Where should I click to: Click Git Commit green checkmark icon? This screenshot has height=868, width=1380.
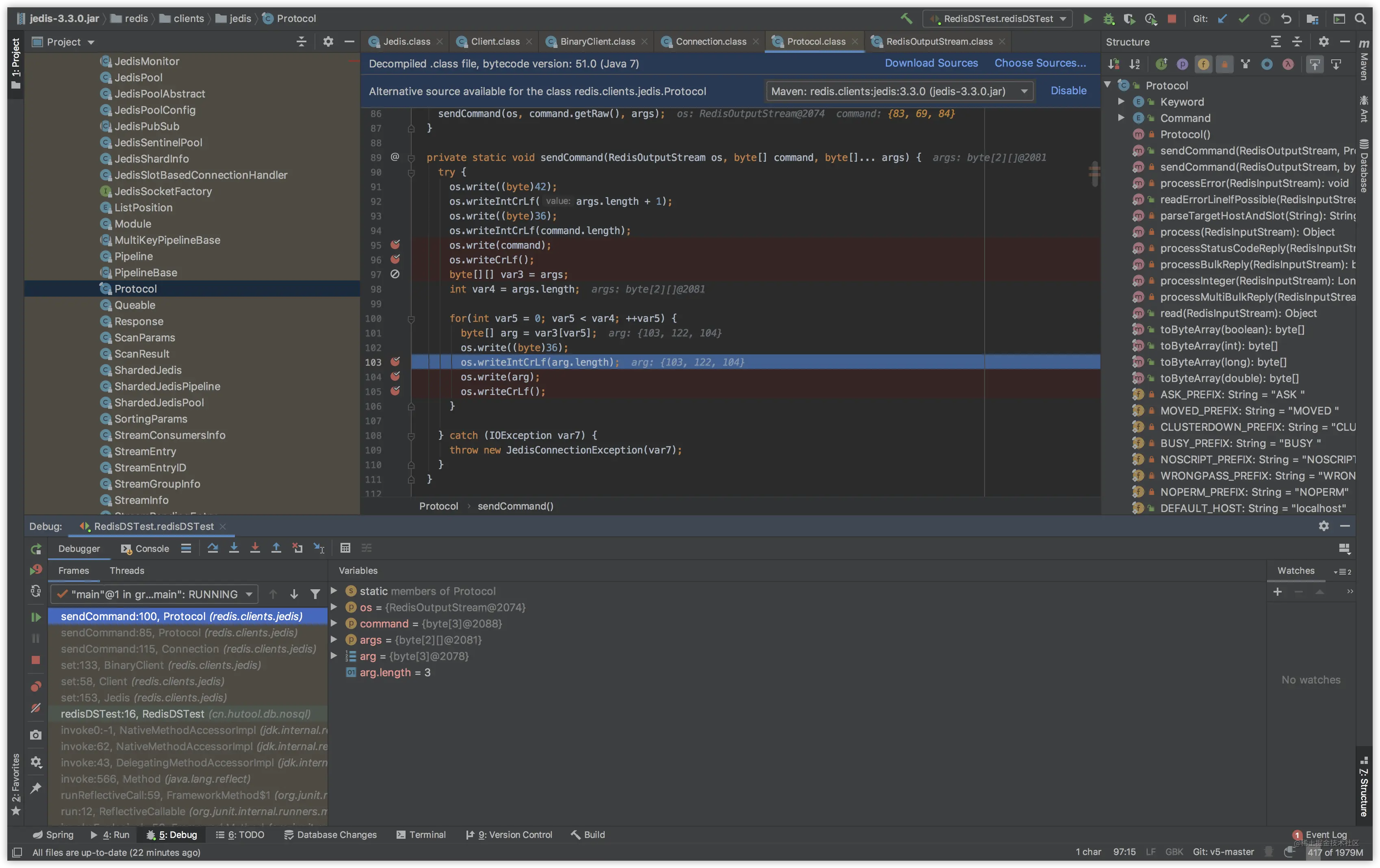[1243, 18]
